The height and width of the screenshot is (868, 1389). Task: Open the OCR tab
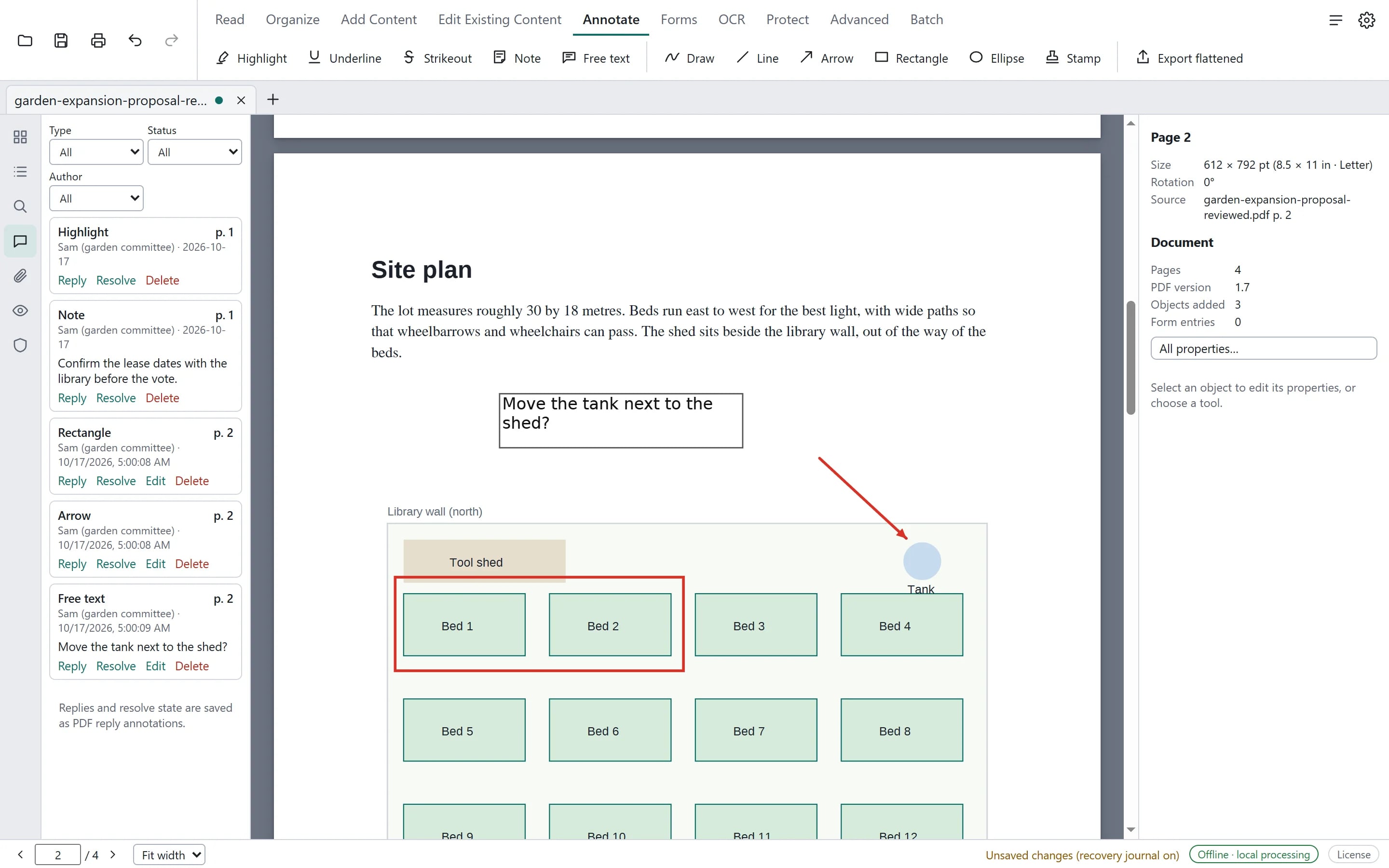pos(731,19)
